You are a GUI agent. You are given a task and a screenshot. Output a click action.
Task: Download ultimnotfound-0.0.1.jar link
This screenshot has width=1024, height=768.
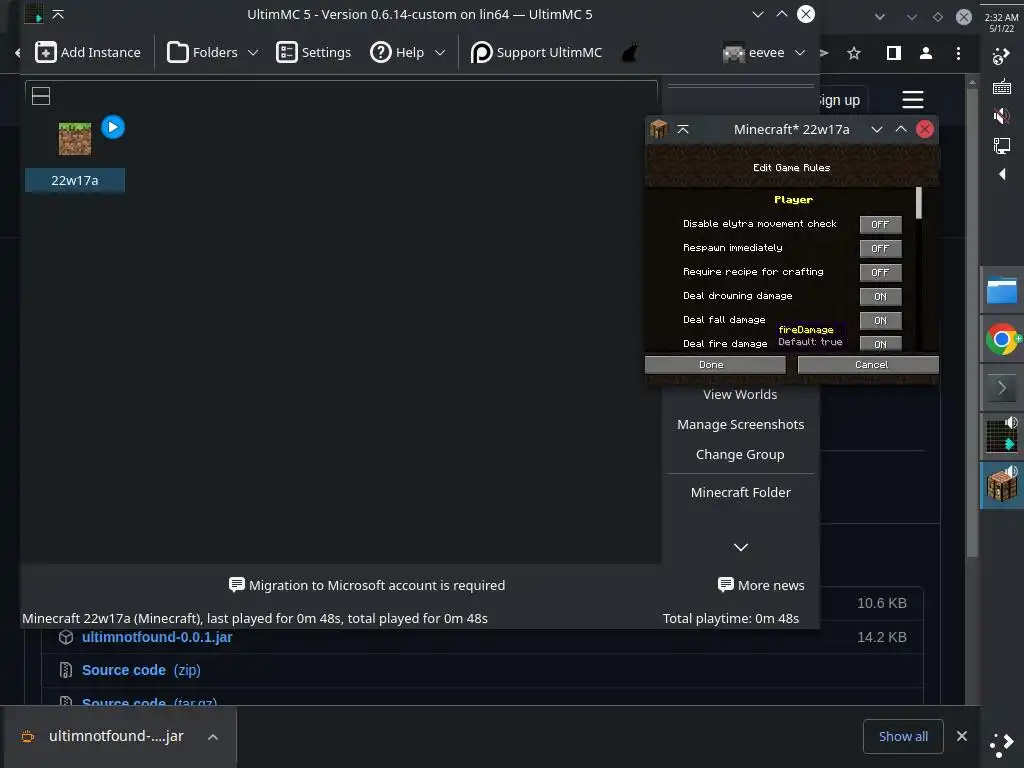coord(157,637)
